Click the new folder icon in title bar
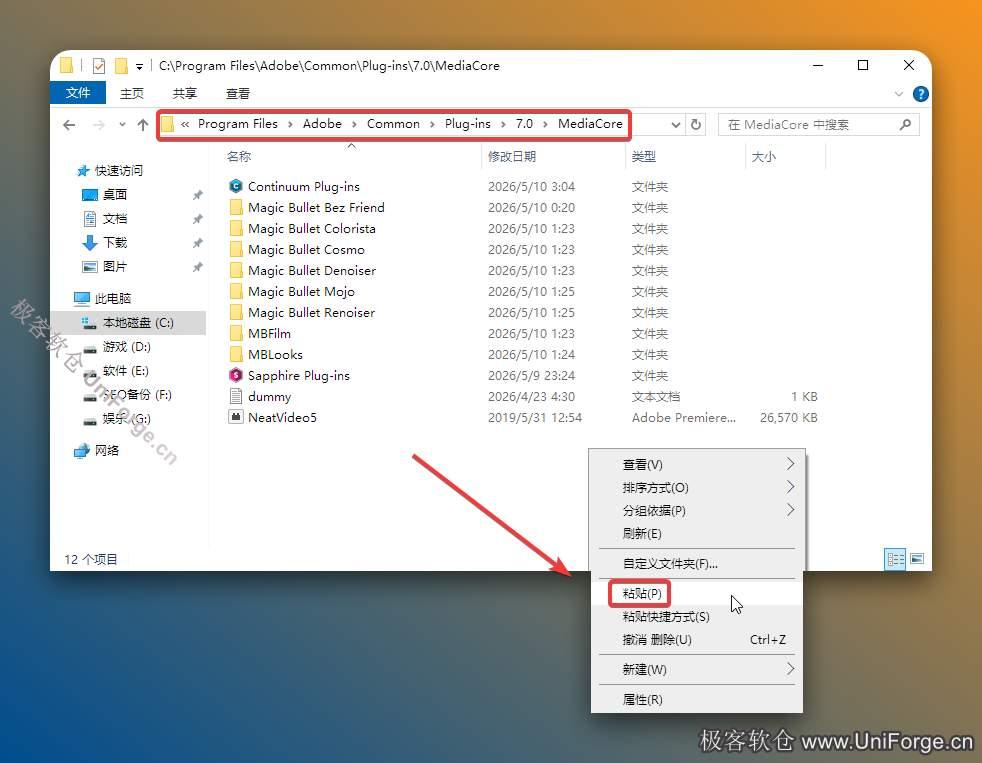982x763 pixels. tap(121, 65)
